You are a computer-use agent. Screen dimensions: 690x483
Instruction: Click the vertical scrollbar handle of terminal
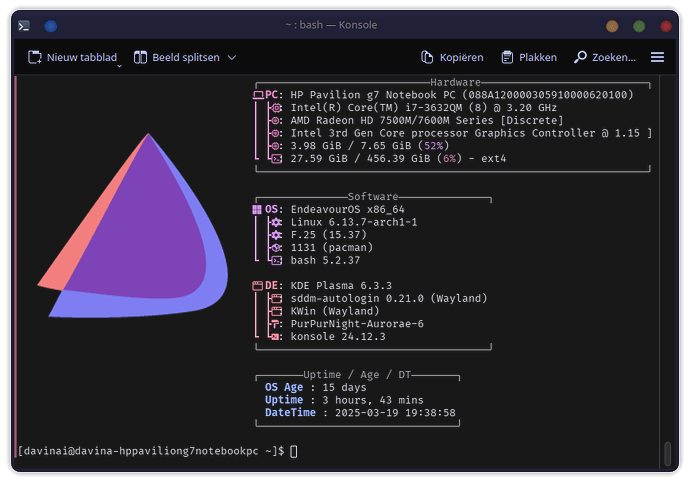coord(668,453)
